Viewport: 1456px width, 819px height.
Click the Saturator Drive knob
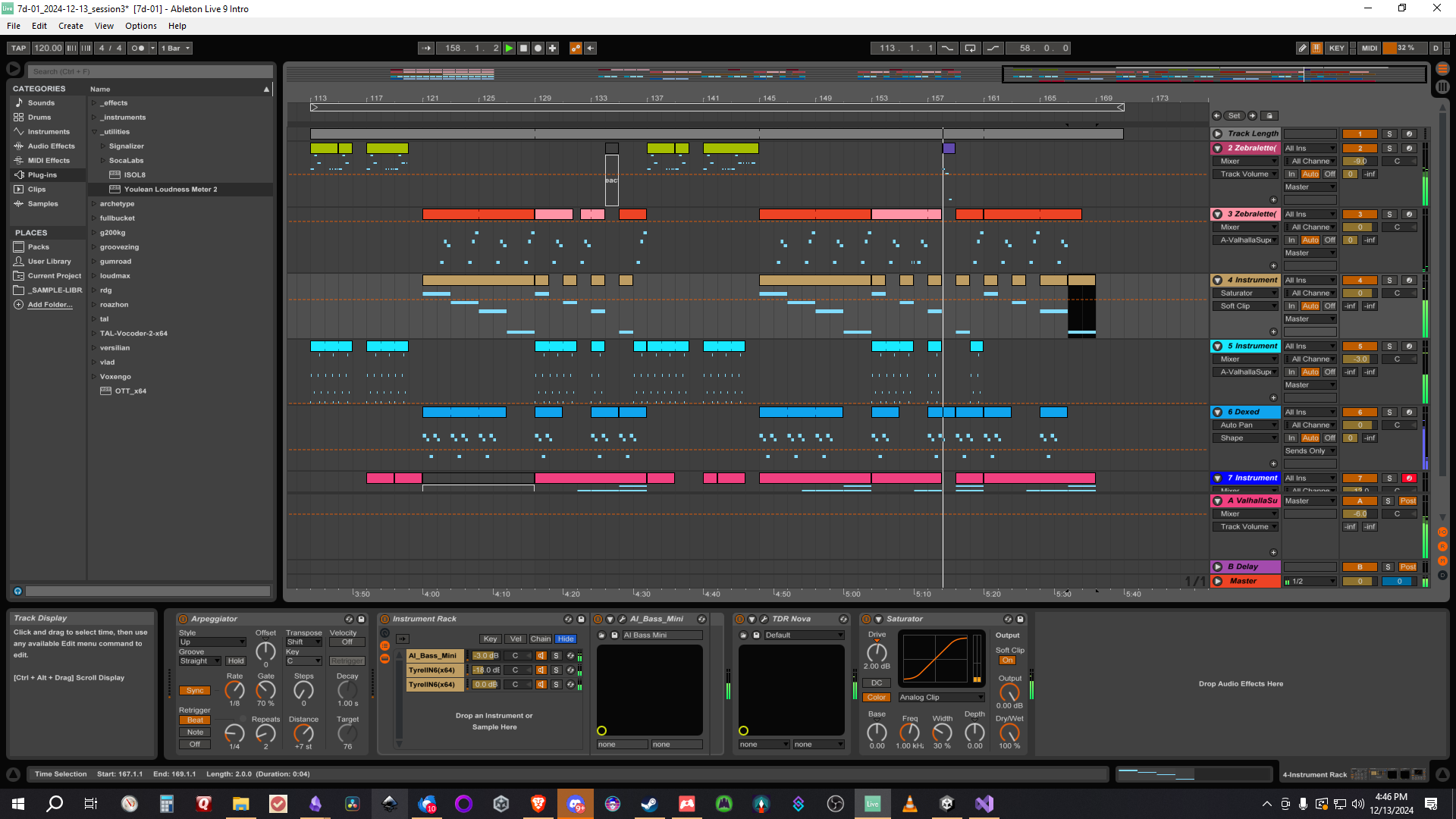click(x=877, y=652)
